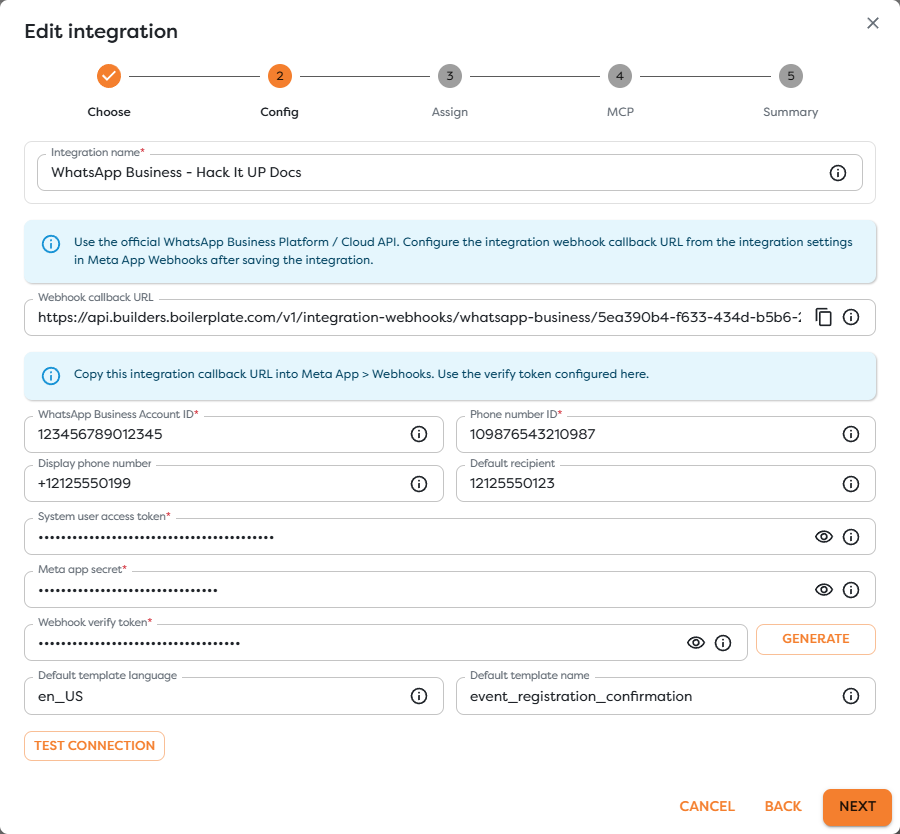Click the "Edit integration" heading
The image size is (900, 834).
point(101,32)
